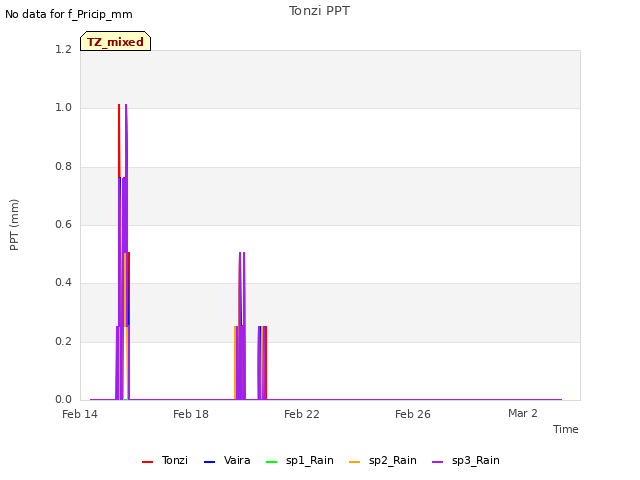
Task: Toggle the sp2_Rain series in legend
Action: [383, 460]
